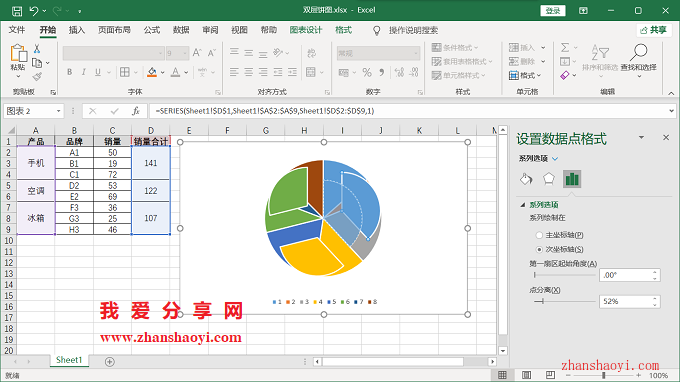Open the Name Box dropdown arrow
Image resolution: width=680 pixels, height=382 pixels.
pos(58,111)
